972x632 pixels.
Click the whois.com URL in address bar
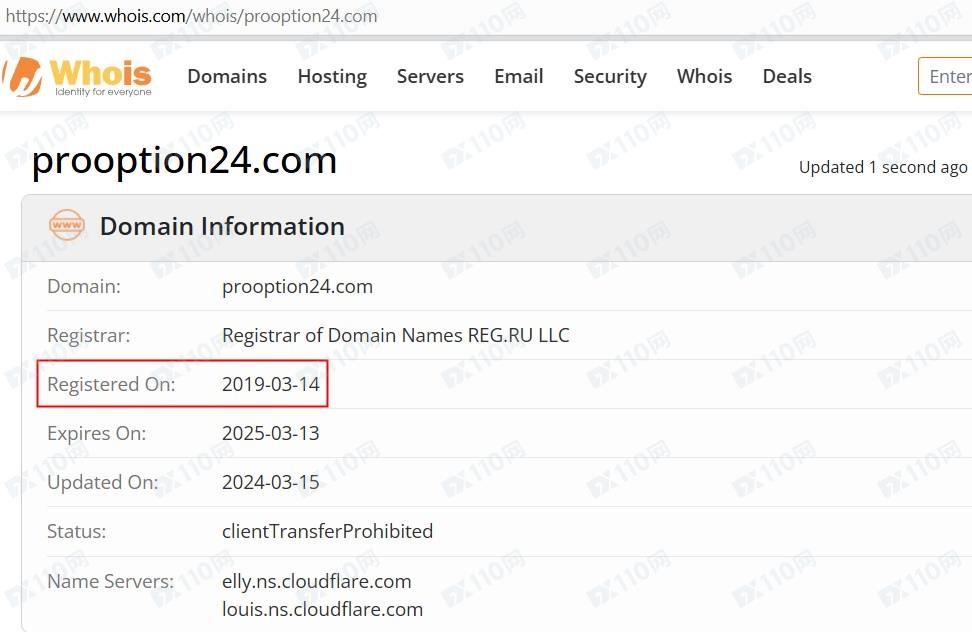point(192,16)
